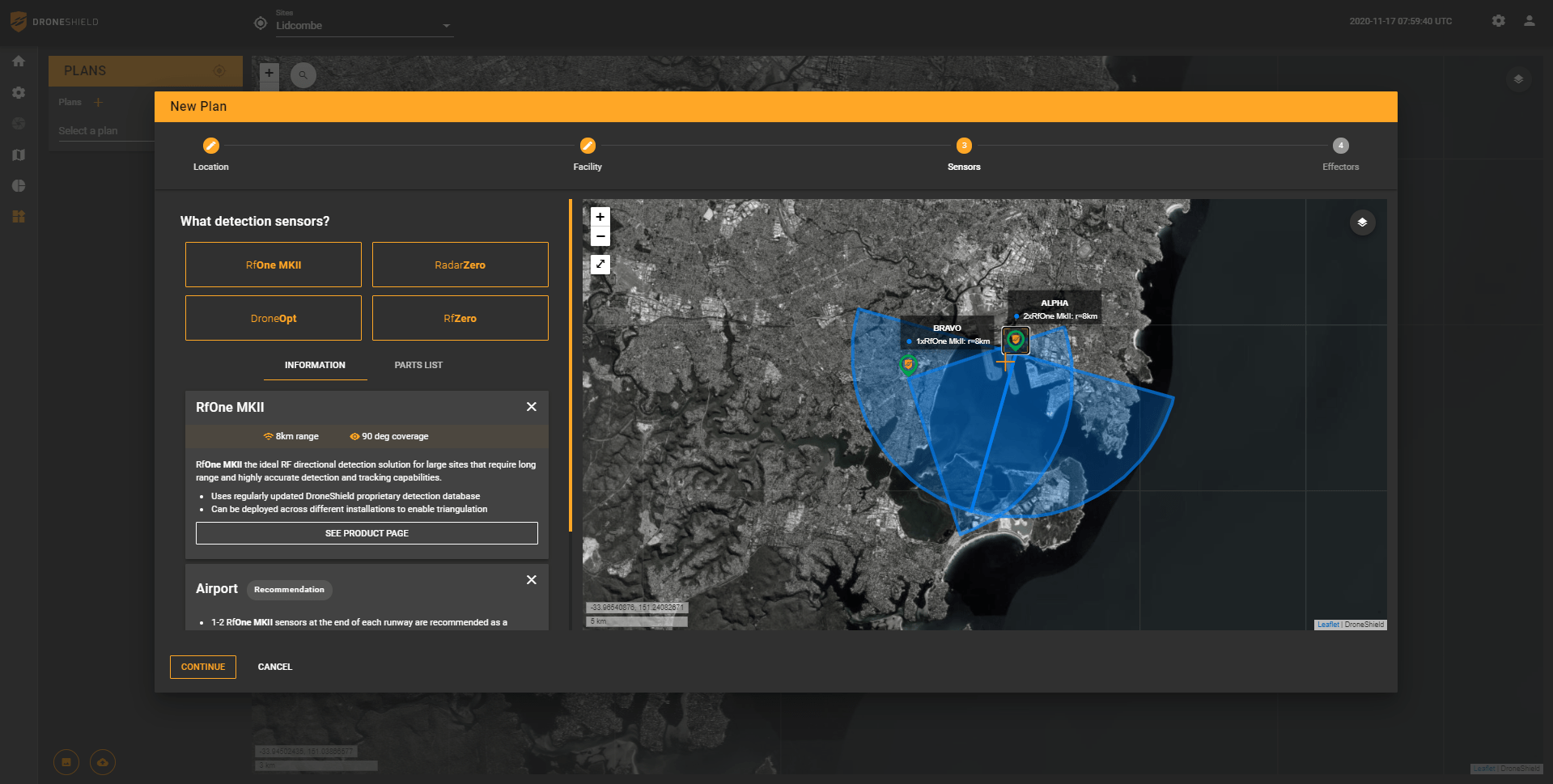Open the map layers selector in dialog
This screenshot has width=1553, height=784.
(x=1362, y=222)
